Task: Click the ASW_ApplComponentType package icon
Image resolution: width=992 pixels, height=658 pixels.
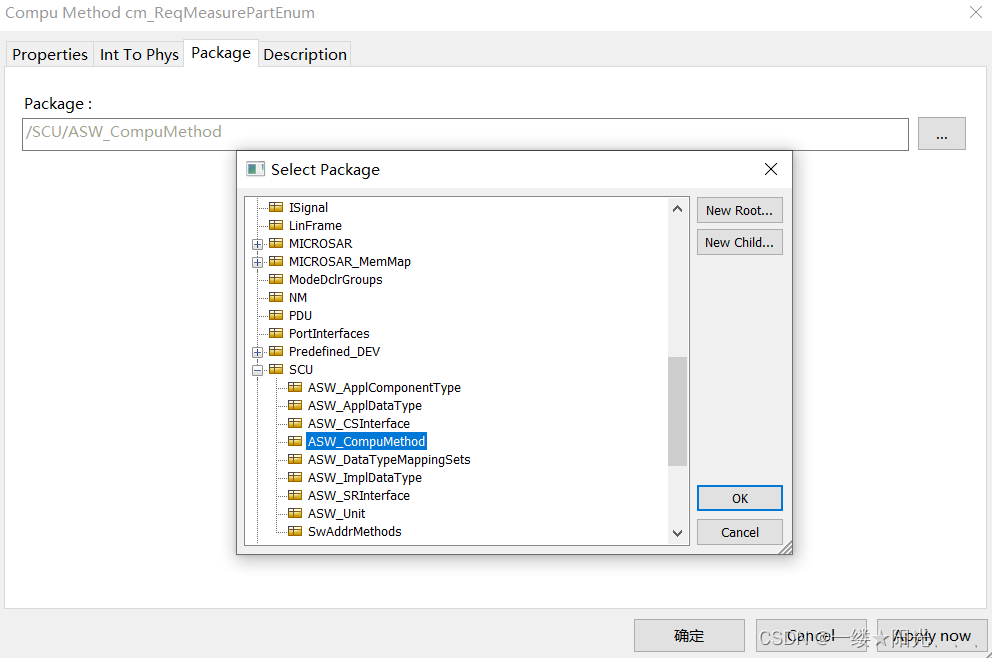Action: [x=295, y=387]
